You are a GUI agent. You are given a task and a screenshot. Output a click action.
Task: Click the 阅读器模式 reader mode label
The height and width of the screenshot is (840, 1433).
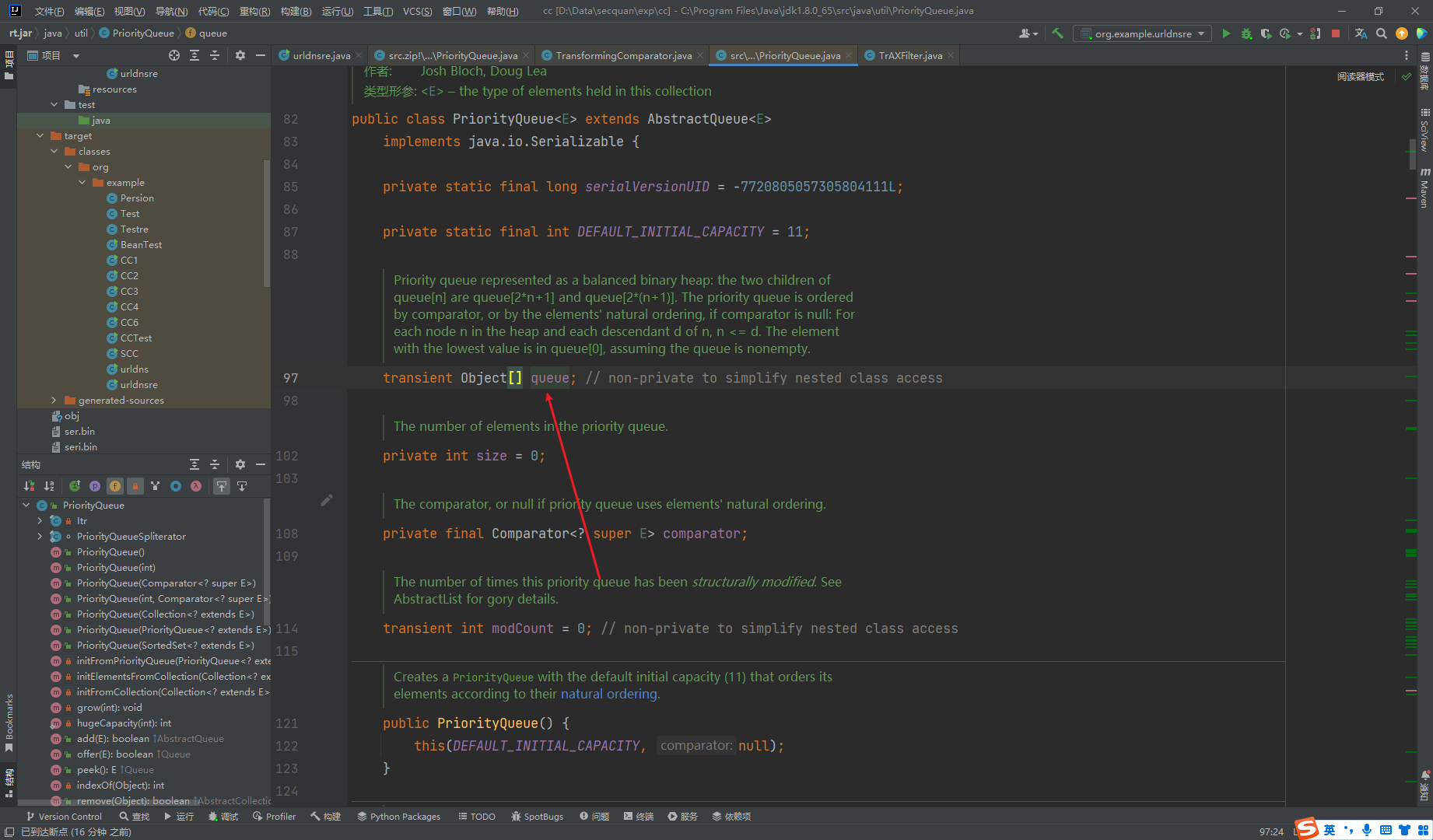pos(1360,76)
